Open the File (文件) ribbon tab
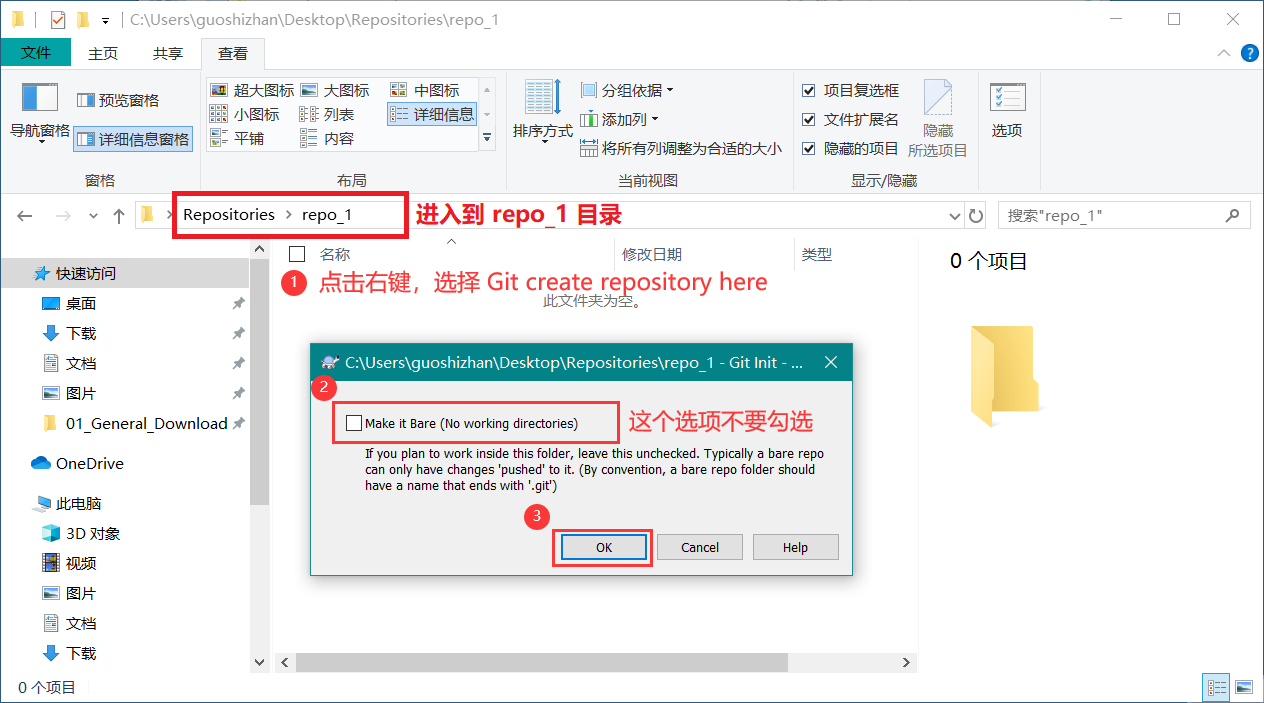 pyautogui.click(x=36, y=53)
